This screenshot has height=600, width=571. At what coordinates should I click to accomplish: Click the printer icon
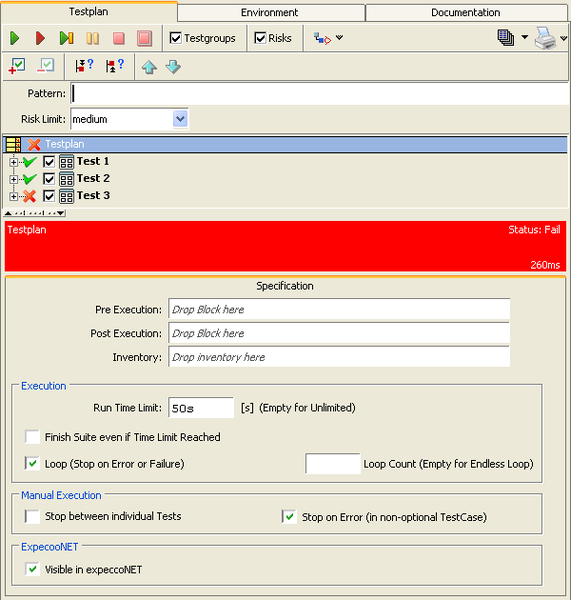pos(546,38)
